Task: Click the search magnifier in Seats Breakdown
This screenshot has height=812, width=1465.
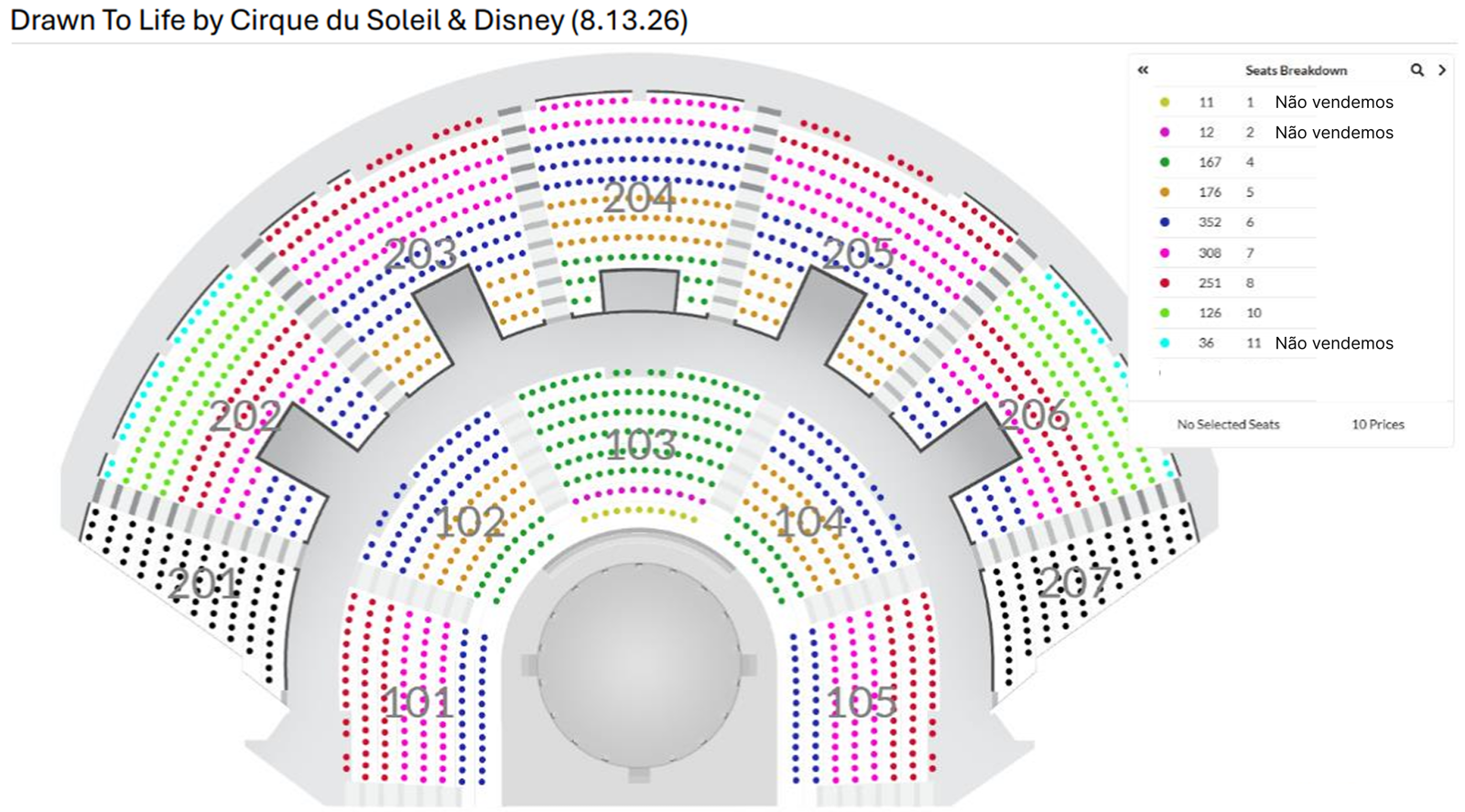Action: point(1416,70)
